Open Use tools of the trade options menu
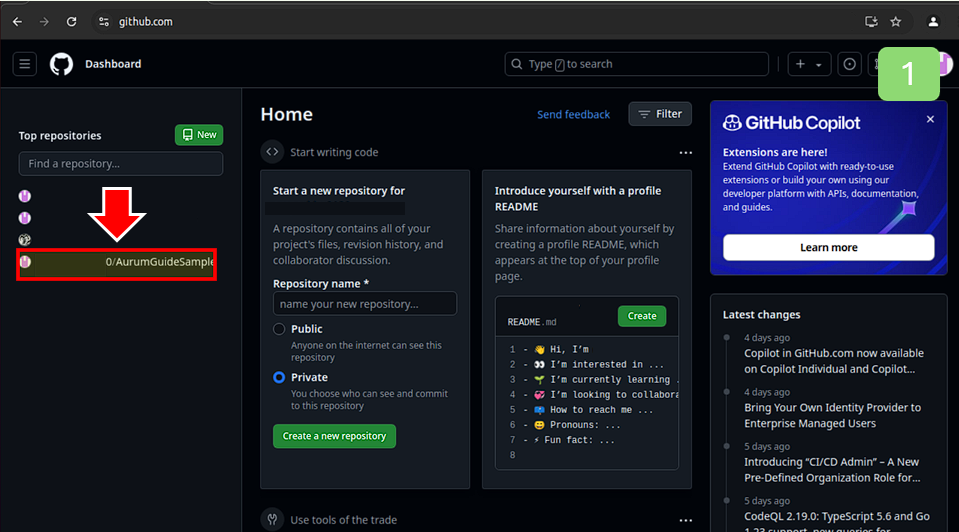The image size is (959, 532). click(x=686, y=520)
